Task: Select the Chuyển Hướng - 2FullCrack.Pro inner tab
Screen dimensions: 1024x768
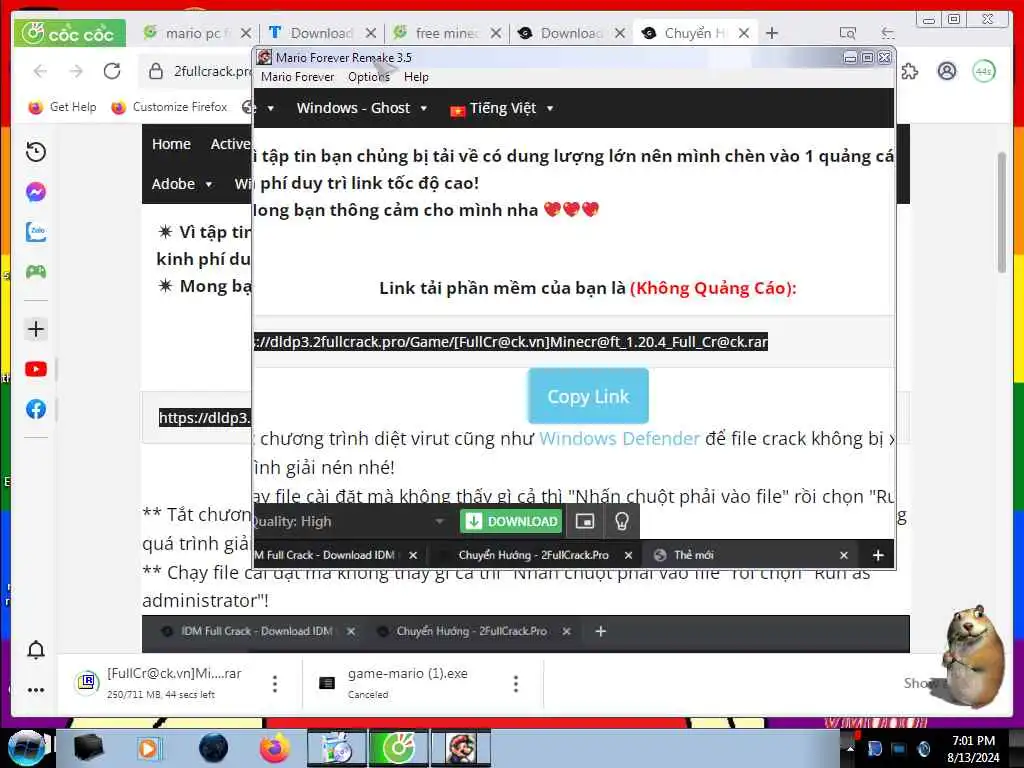Action: pos(533,555)
